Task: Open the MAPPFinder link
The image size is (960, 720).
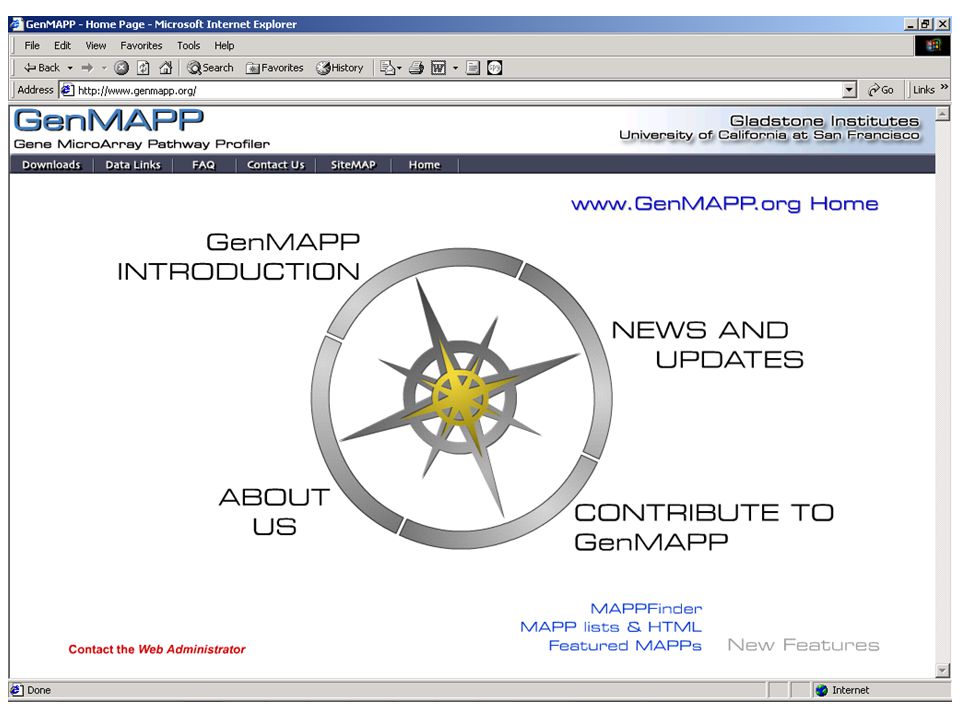Action: (646, 609)
